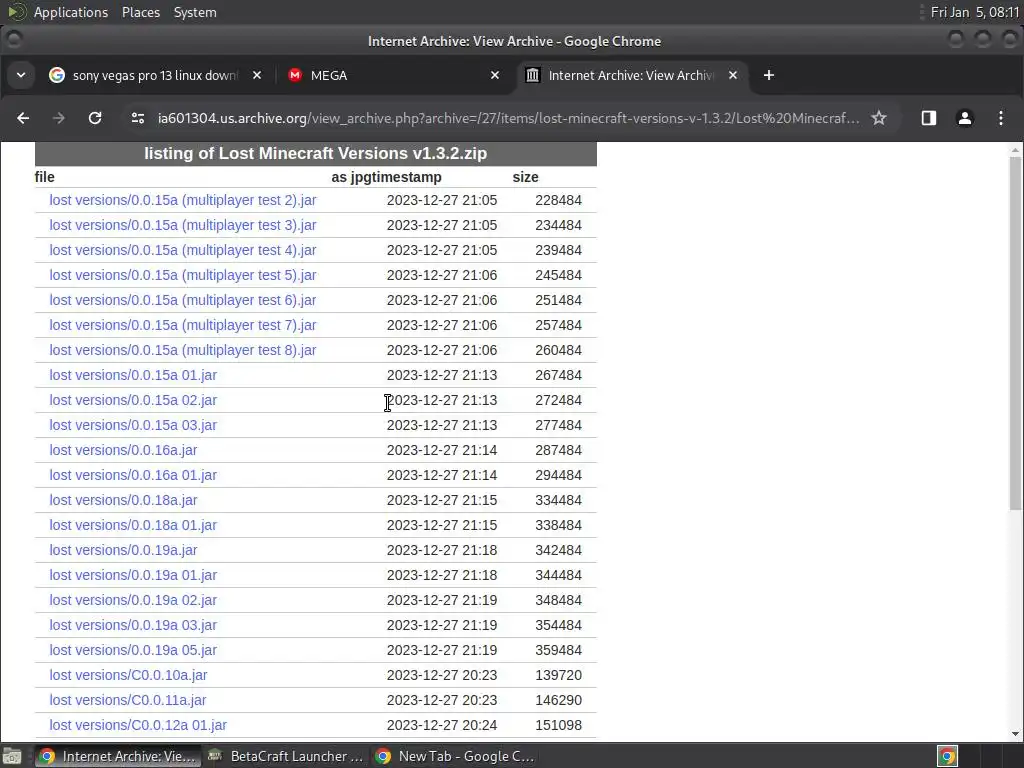
Task: Open Chrome three-dot menu
Action: [1000, 118]
